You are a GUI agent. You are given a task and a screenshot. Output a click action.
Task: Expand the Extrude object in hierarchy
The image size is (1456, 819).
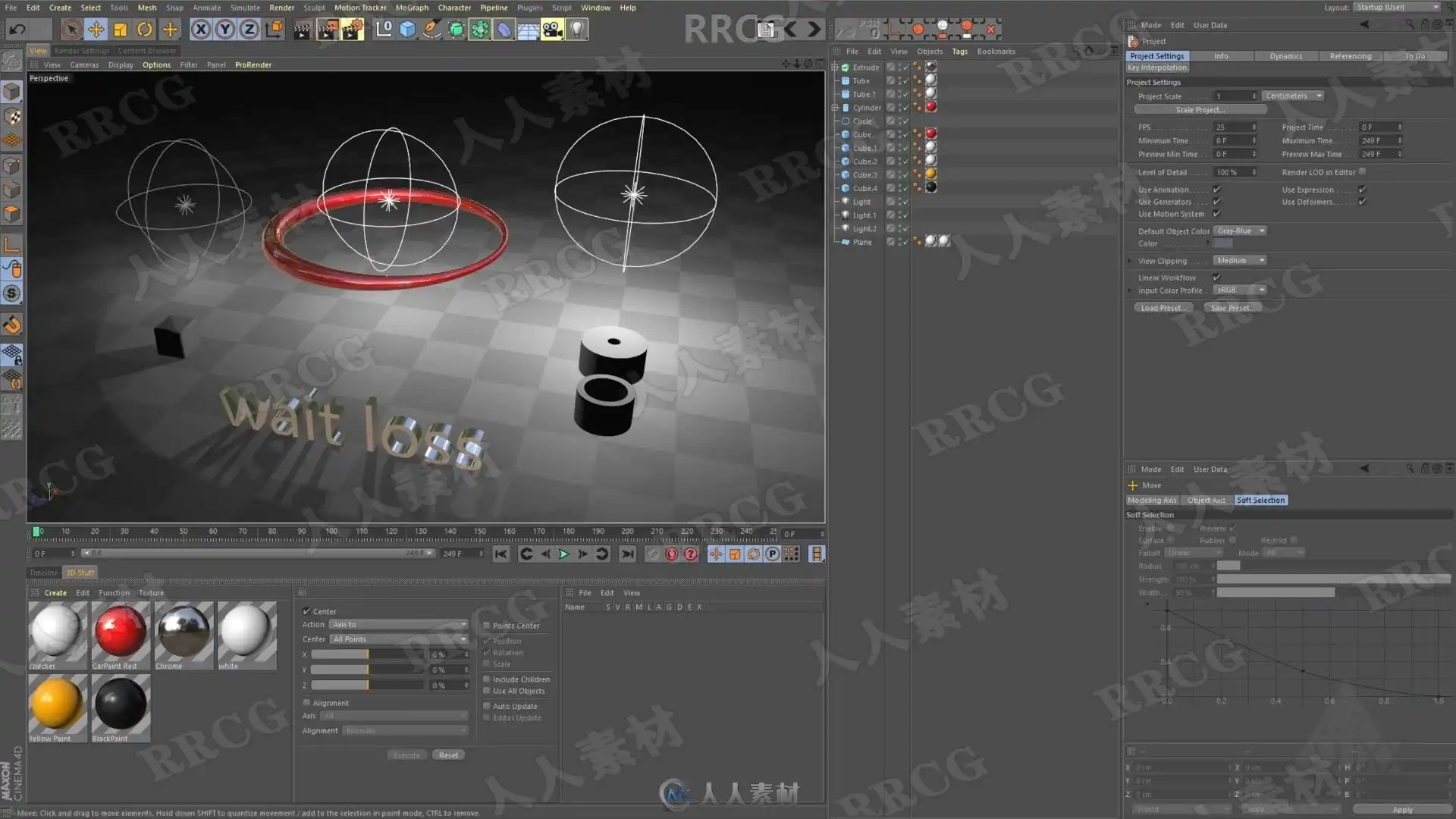point(835,67)
